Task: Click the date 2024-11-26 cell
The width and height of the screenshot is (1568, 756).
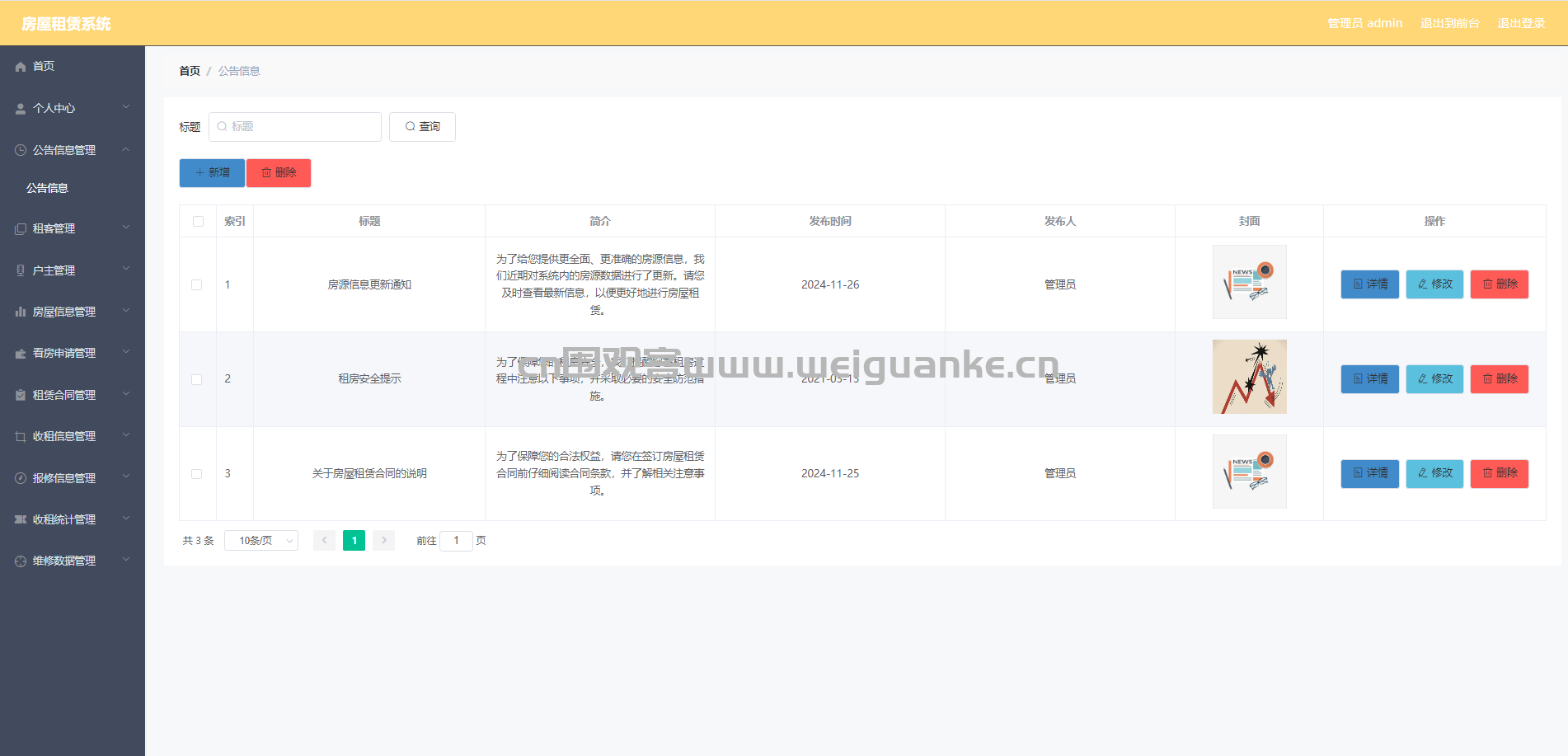Action: point(830,284)
